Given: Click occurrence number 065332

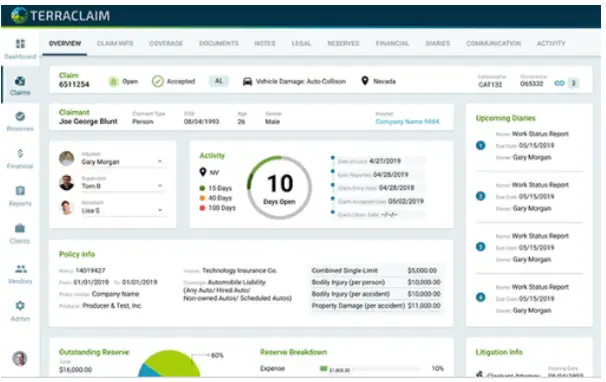Looking at the screenshot, I should point(531,84).
